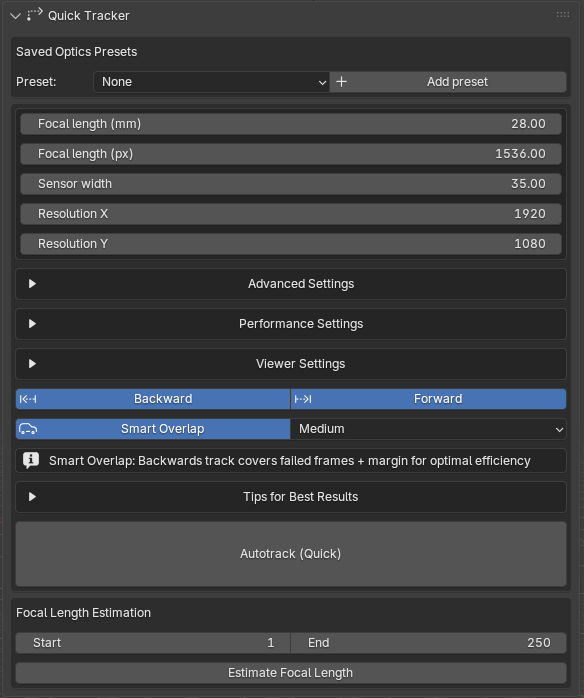Viewport: 584px width, 698px height.
Task: Click the plus icon for Add preset
Action: tap(341, 82)
